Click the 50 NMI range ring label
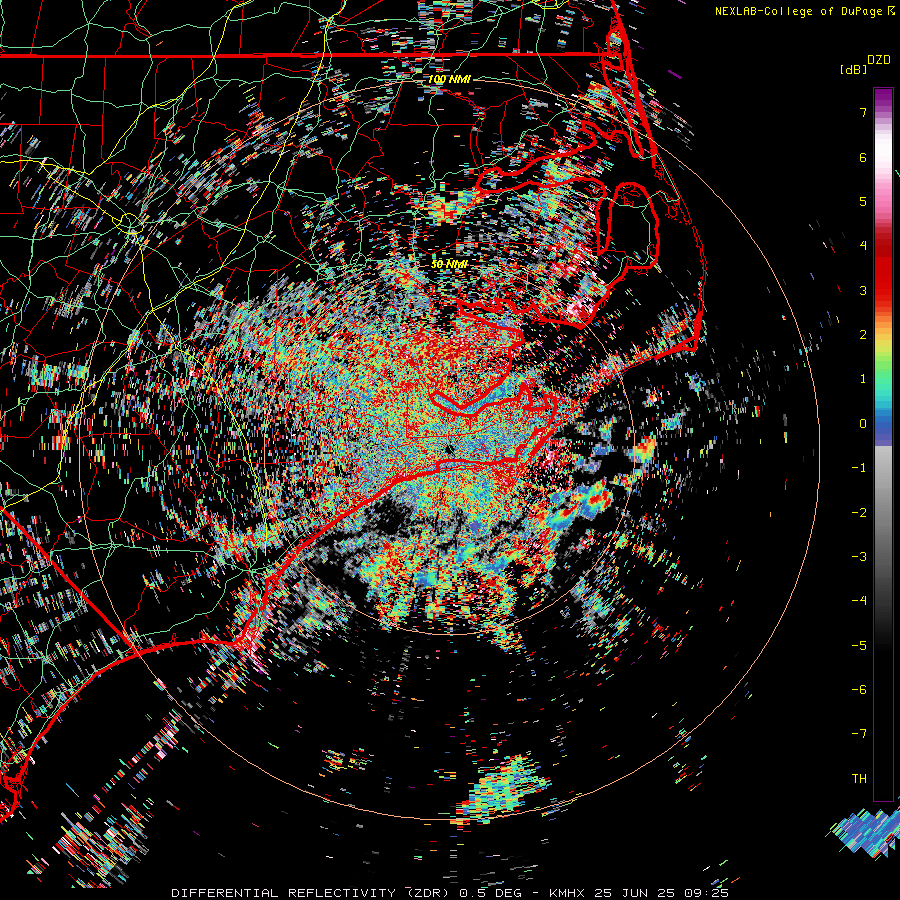 point(449,264)
